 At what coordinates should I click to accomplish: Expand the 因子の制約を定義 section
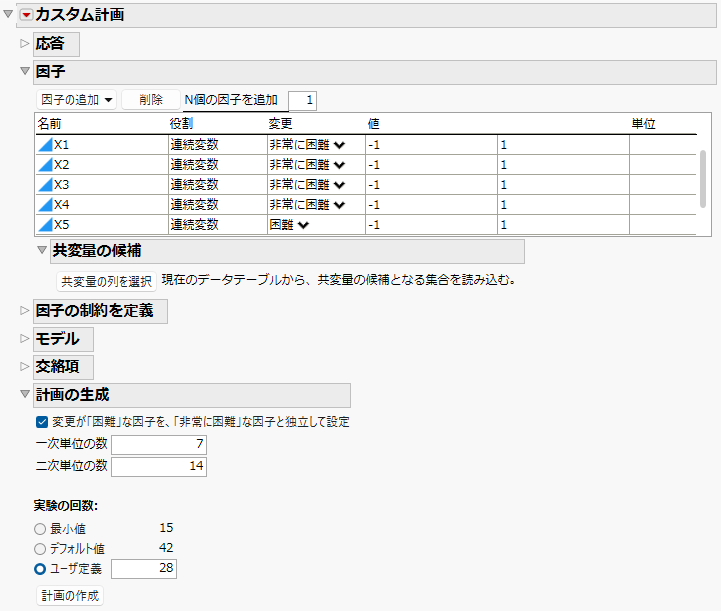[x=25, y=311]
